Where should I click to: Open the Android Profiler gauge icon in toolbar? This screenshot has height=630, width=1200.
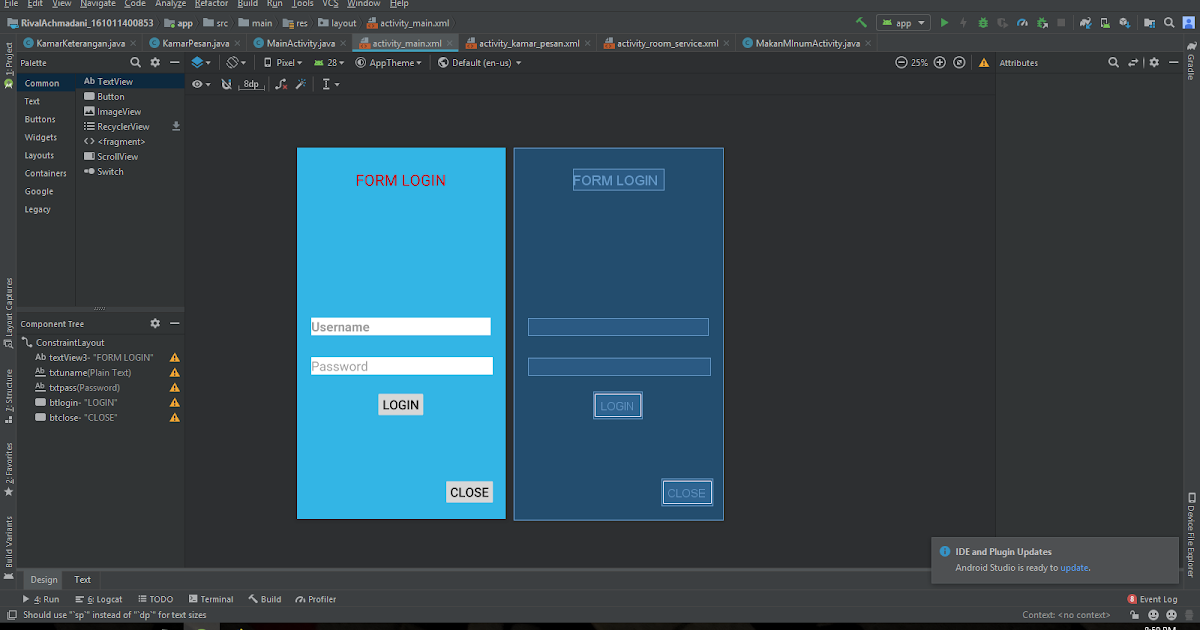(x=1023, y=22)
